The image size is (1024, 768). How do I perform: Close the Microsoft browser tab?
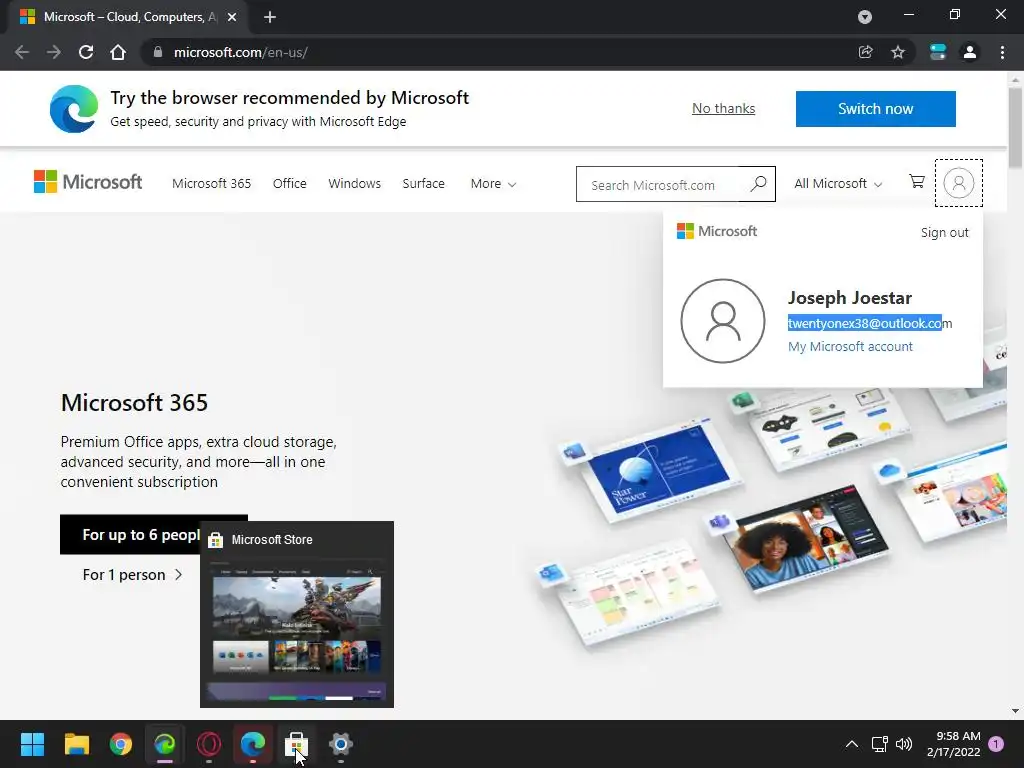point(232,17)
